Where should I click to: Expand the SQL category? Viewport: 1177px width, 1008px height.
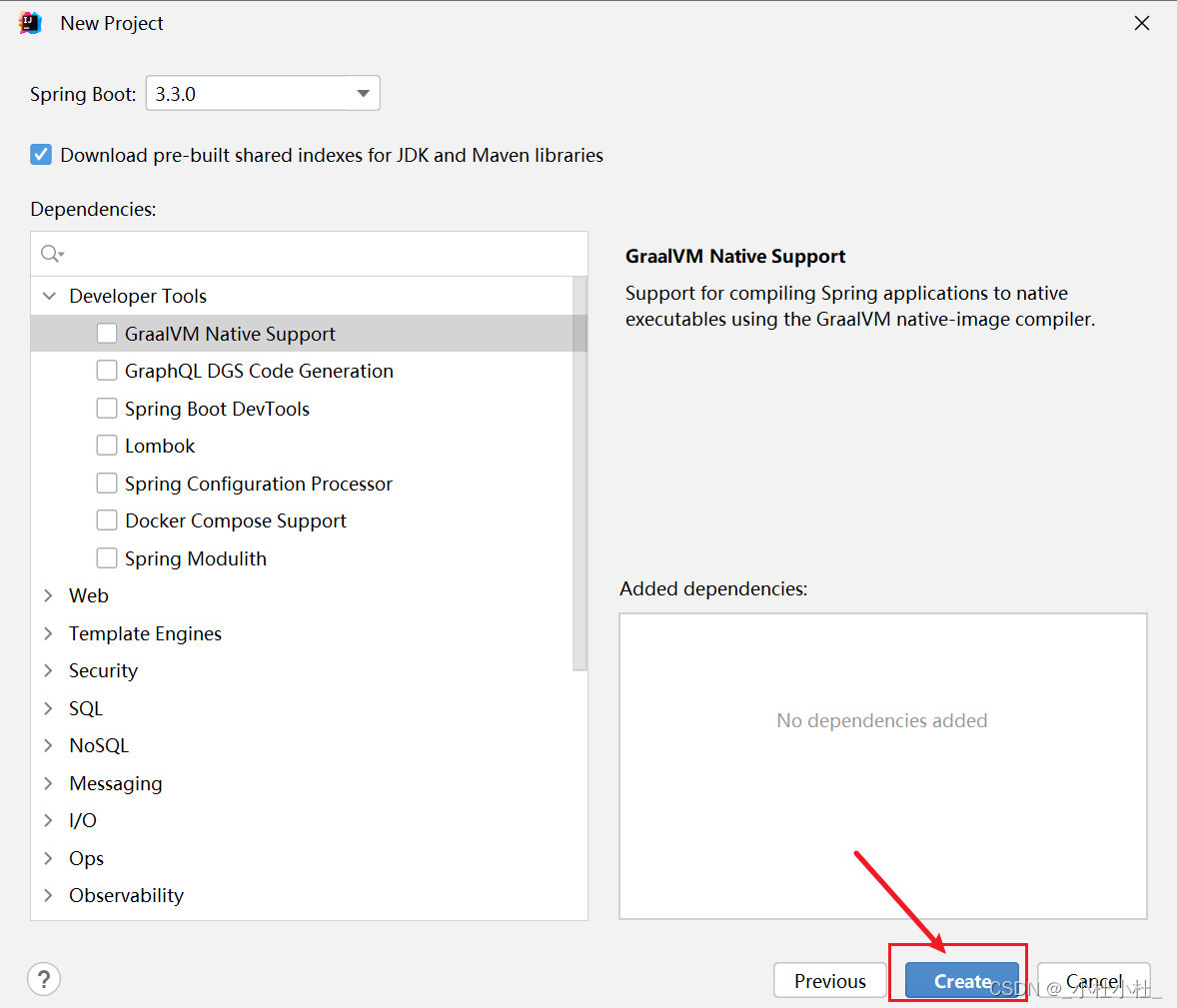click(x=49, y=707)
